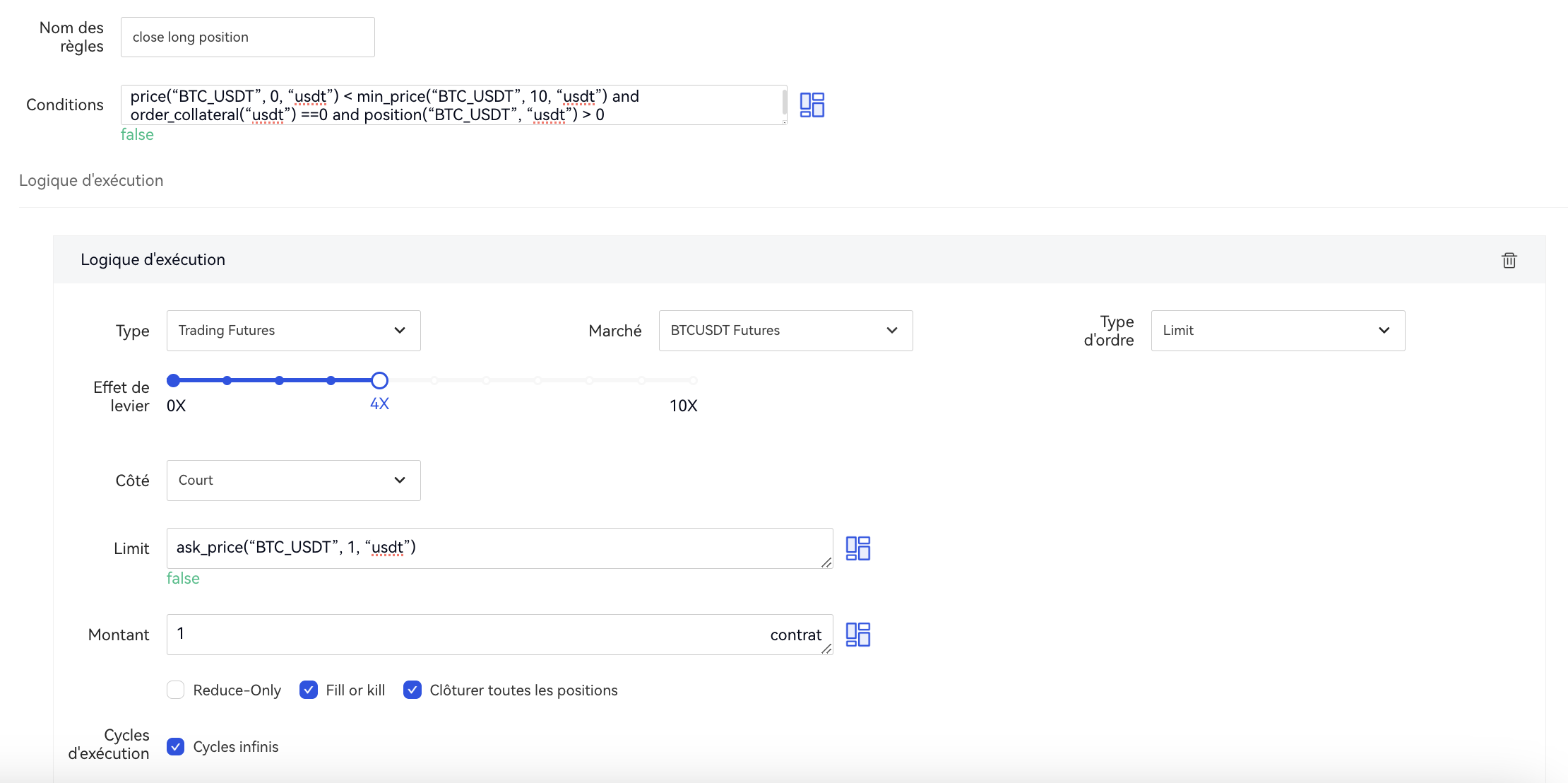This screenshot has width=1568, height=783.
Task: Open formula builder icon next to Conditions
Action: point(812,105)
